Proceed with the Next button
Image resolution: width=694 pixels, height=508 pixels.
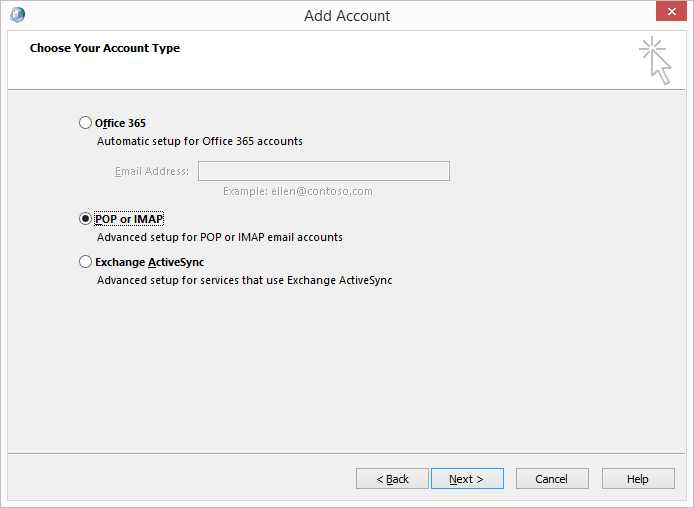[467, 479]
